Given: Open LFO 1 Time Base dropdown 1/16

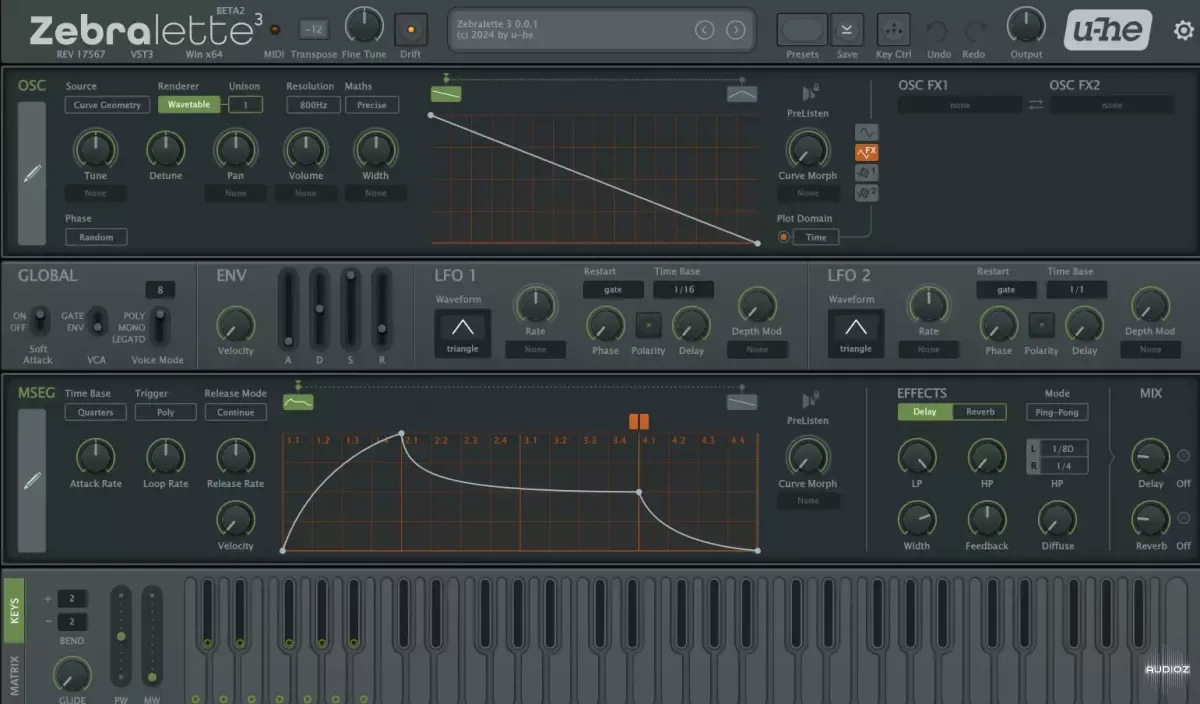Looking at the screenshot, I should (x=683, y=289).
